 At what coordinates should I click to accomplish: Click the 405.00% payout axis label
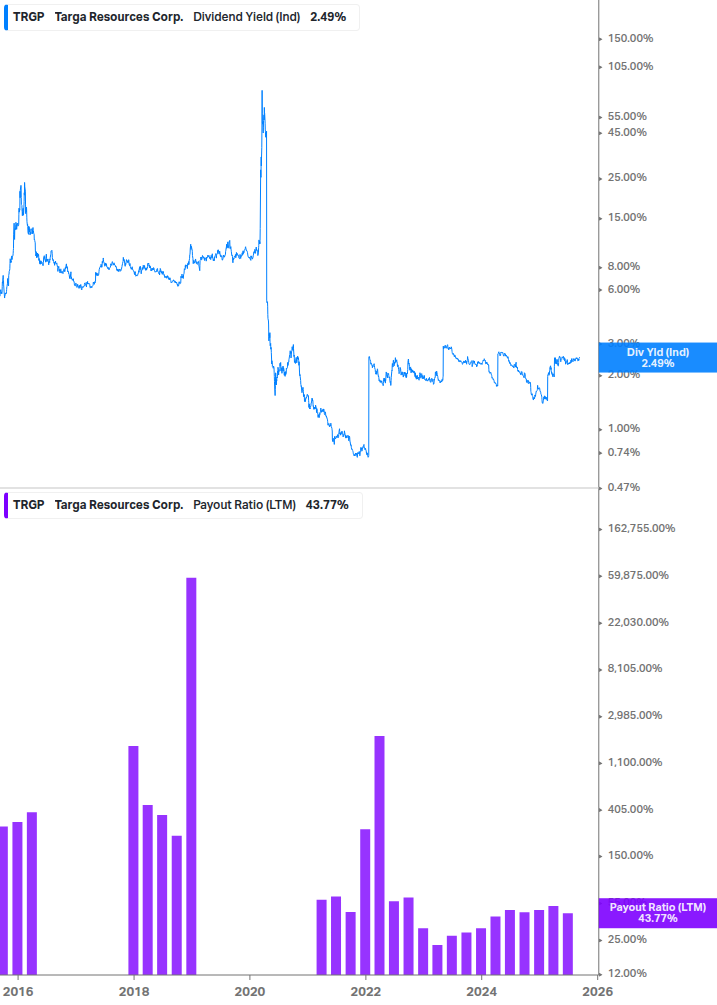(x=630, y=809)
